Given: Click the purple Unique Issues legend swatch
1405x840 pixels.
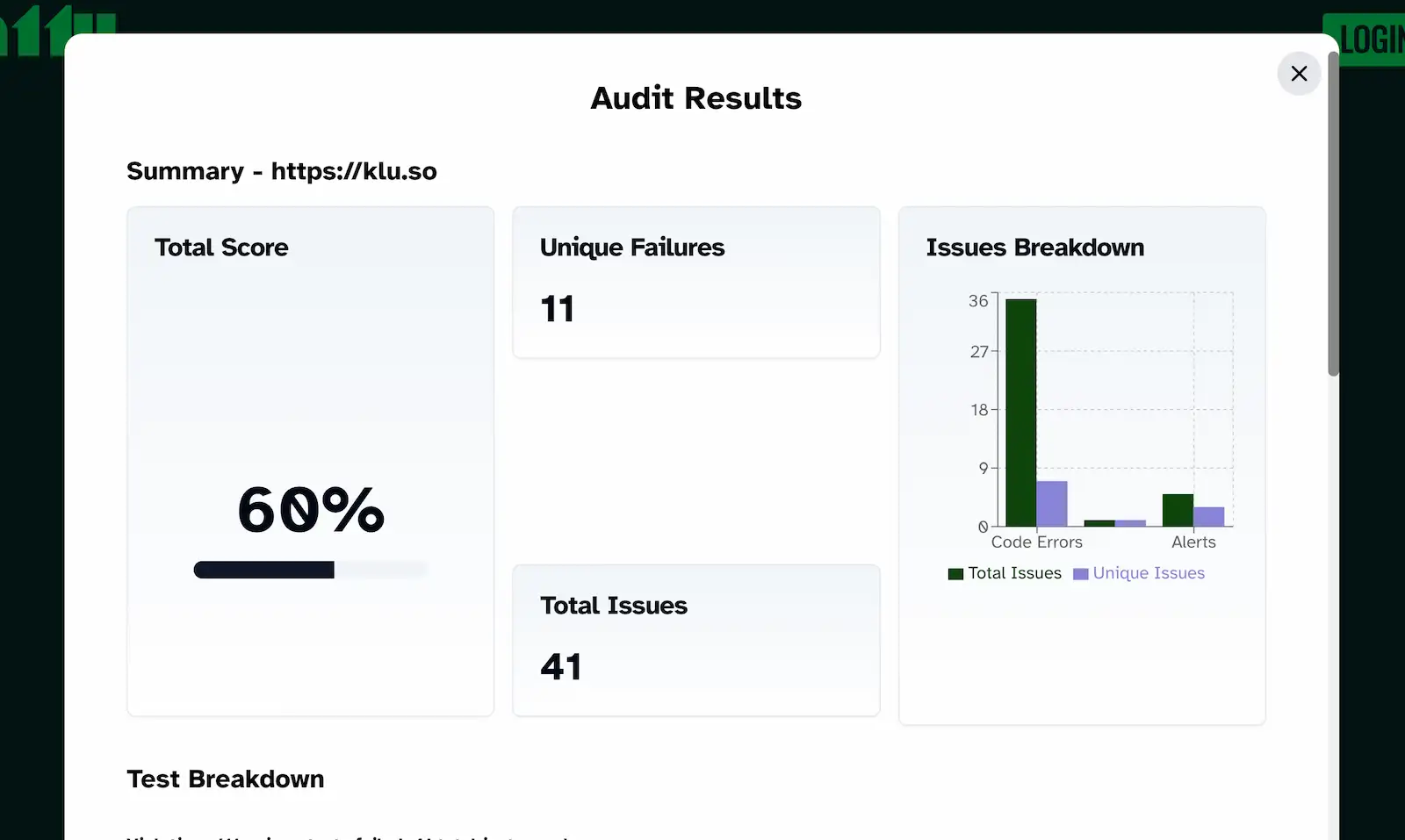Looking at the screenshot, I should (1080, 574).
